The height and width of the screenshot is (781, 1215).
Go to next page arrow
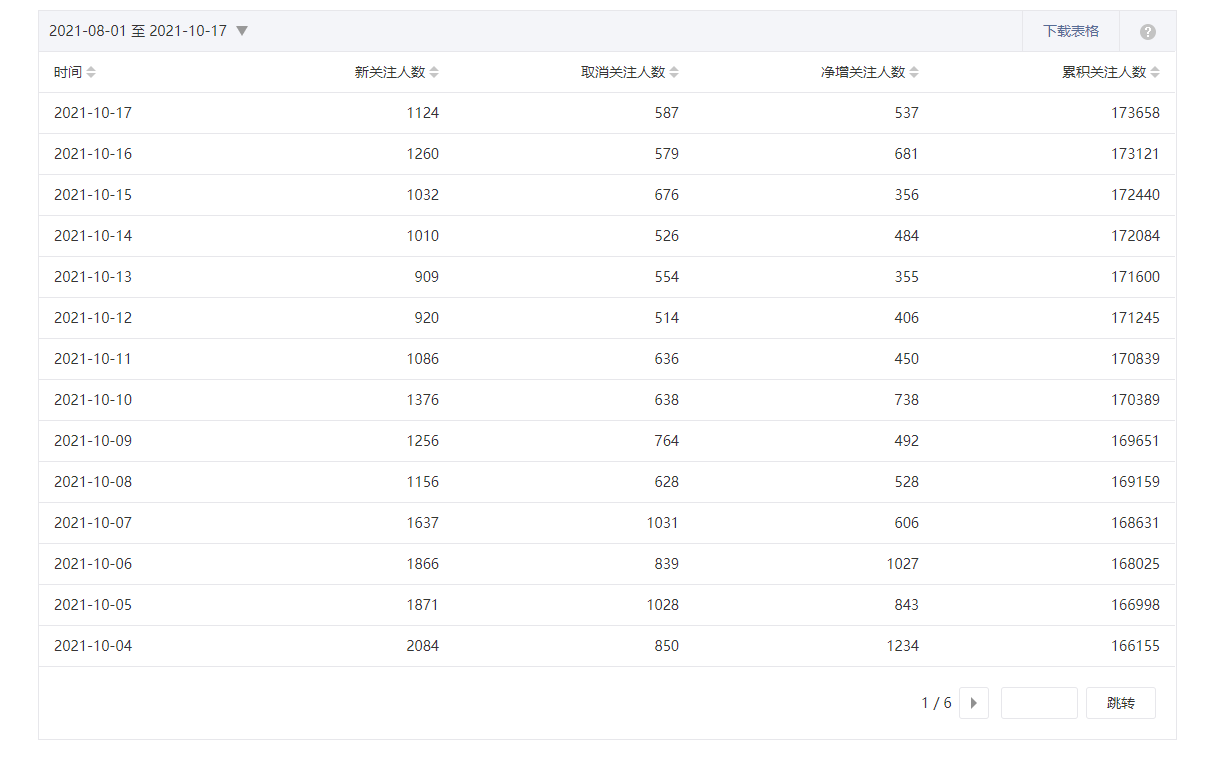pyautogui.click(x=973, y=703)
